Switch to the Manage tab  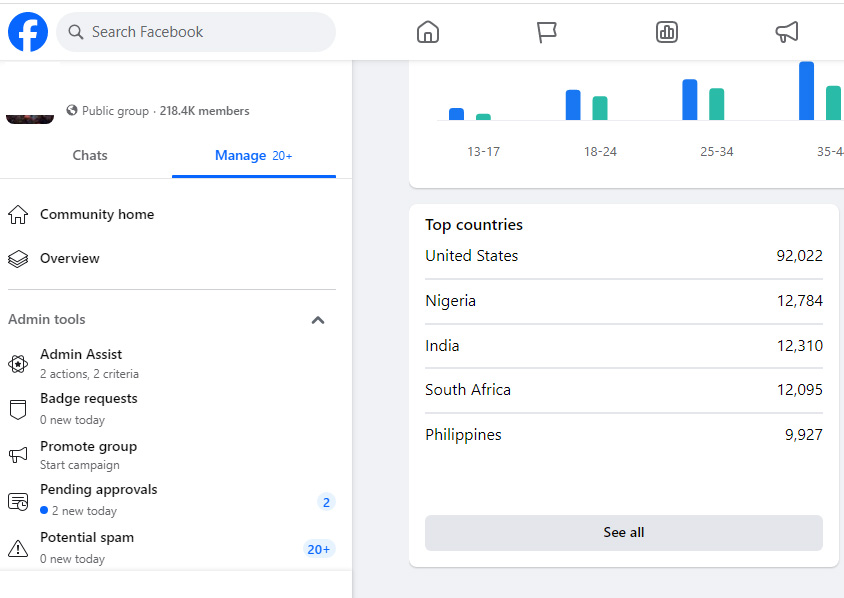point(254,156)
